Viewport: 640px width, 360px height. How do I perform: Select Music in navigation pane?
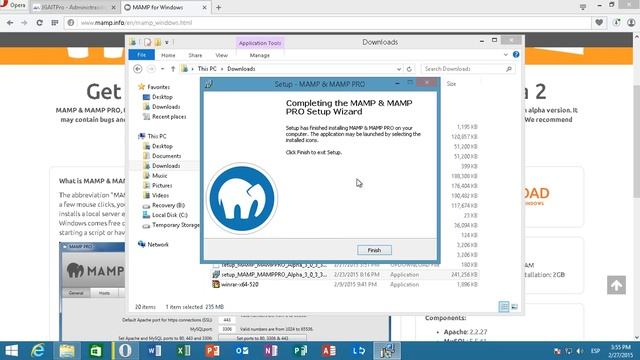(x=160, y=176)
